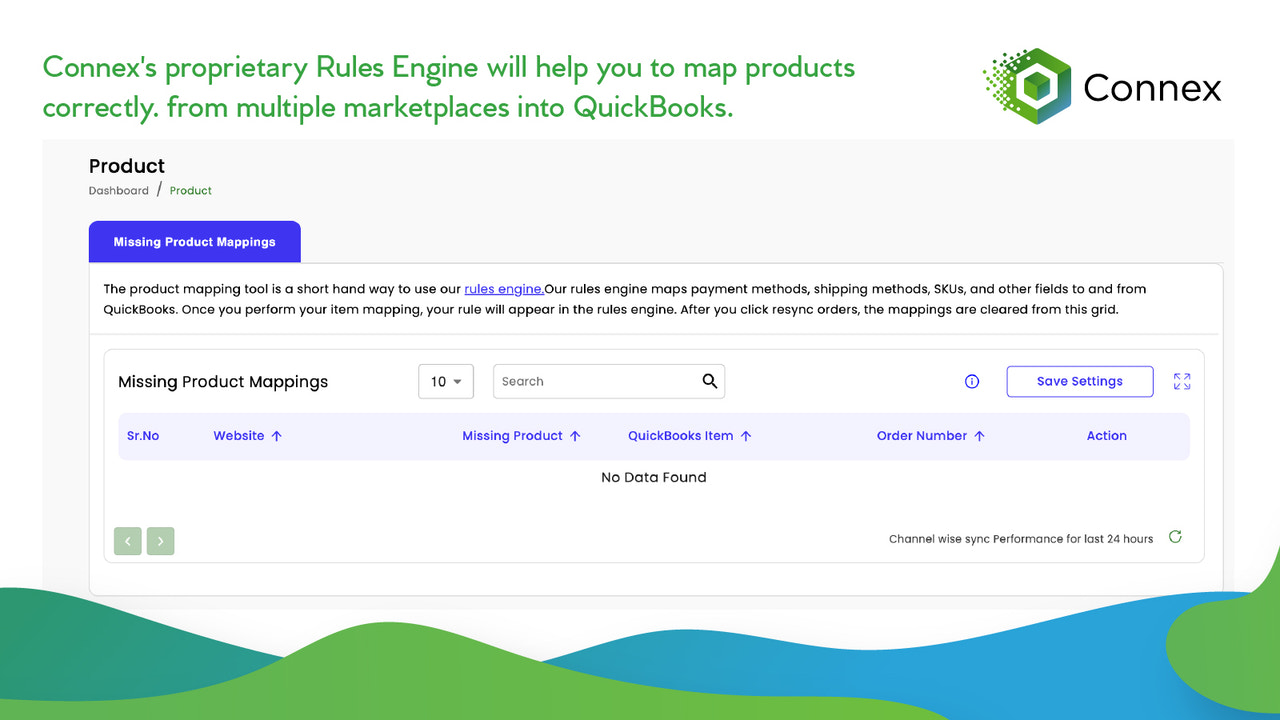Toggle sort order on Order Number column
This screenshot has width=1280, height=720.
979,435
